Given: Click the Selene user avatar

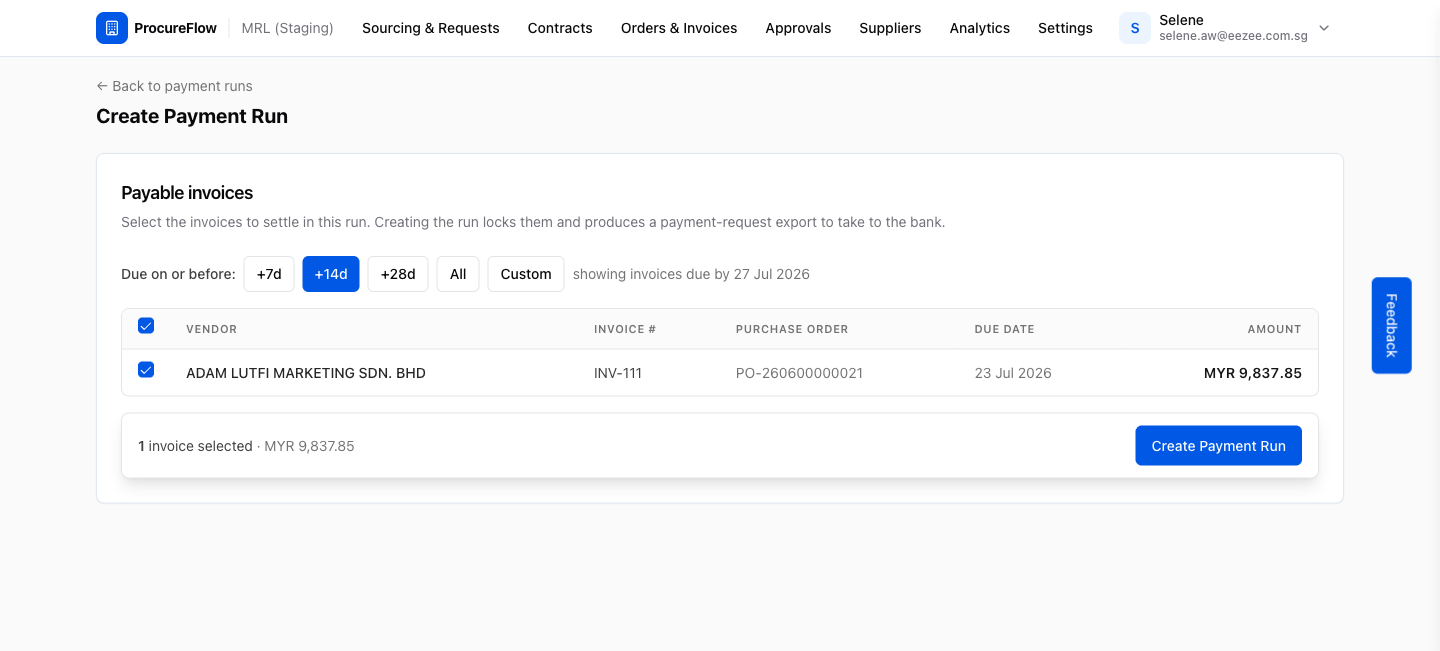Looking at the screenshot, I should [1135, 28].
